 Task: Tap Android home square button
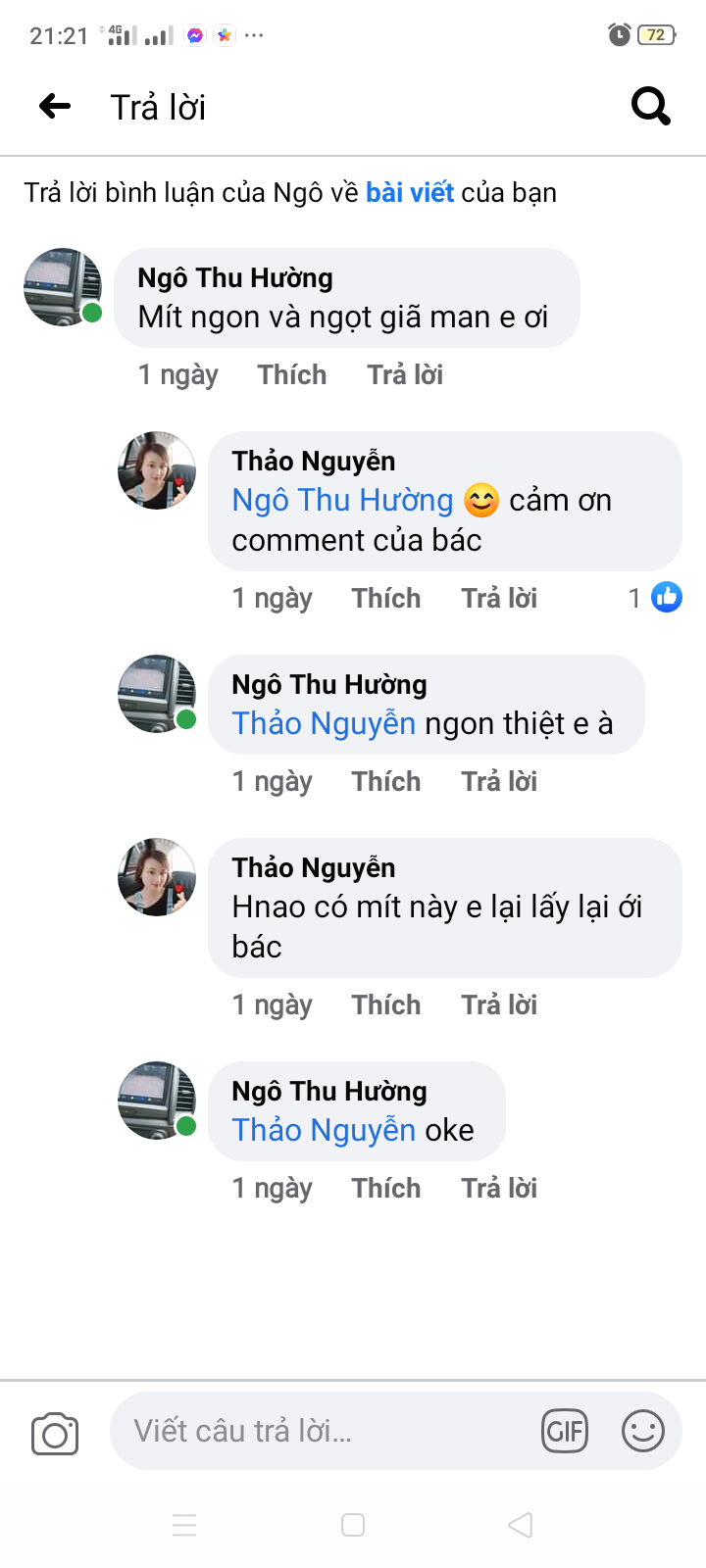click(x=353, y=1525)
